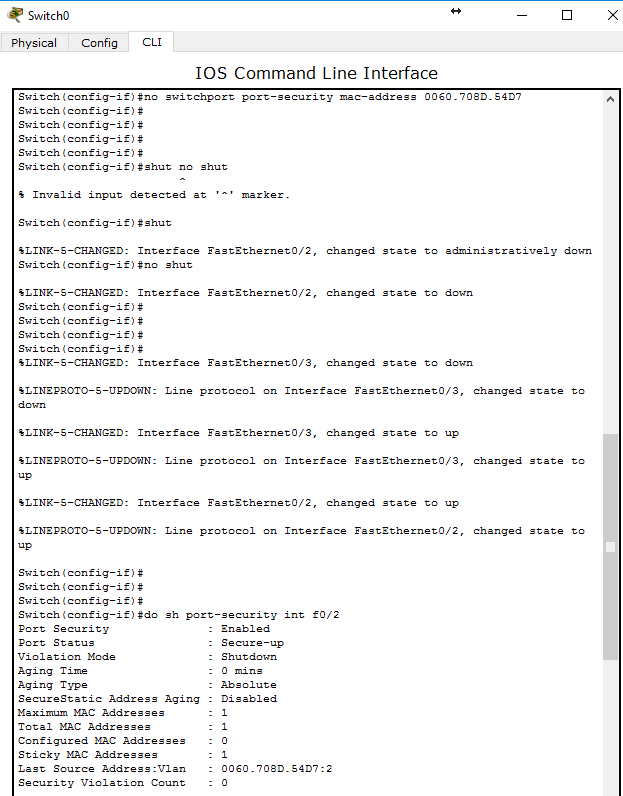
Task: Click the 'shut no shut' command line
Action: pyautogui.click(x=123, y=167)
